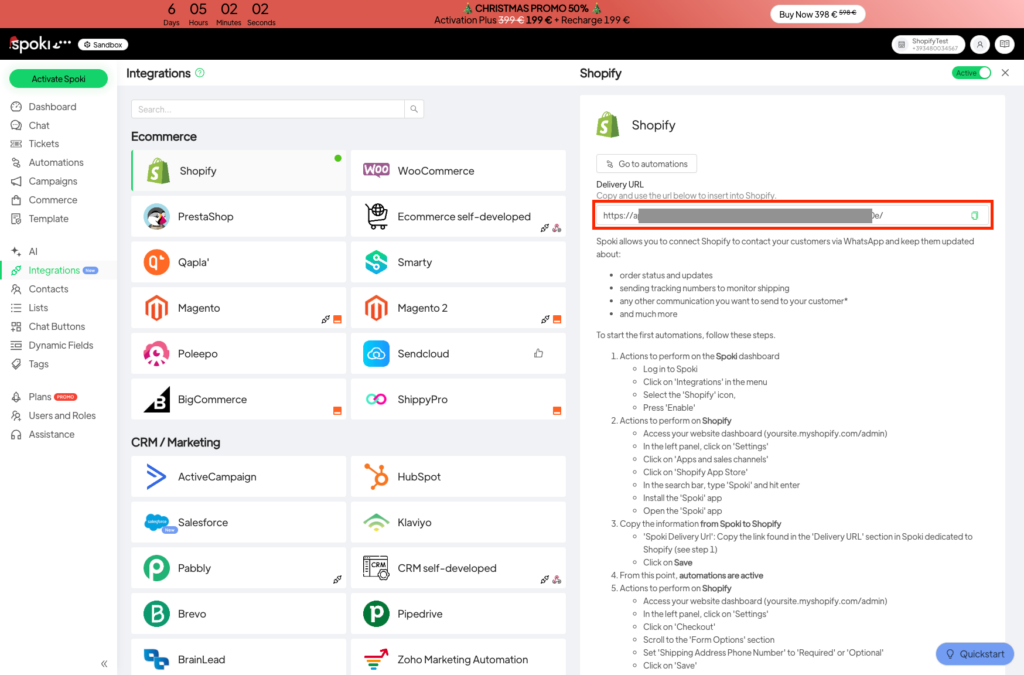Click the user profile icon in top bar
This screenshot has height=675, width=1024.
pyautogui.click(x=980, y=45)
